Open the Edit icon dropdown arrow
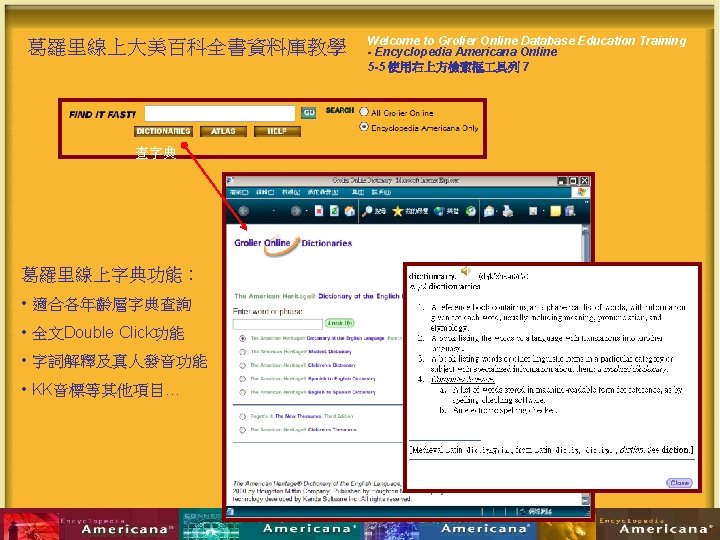Viewport: 720px width, 540px height. click(x=542, y=211)
